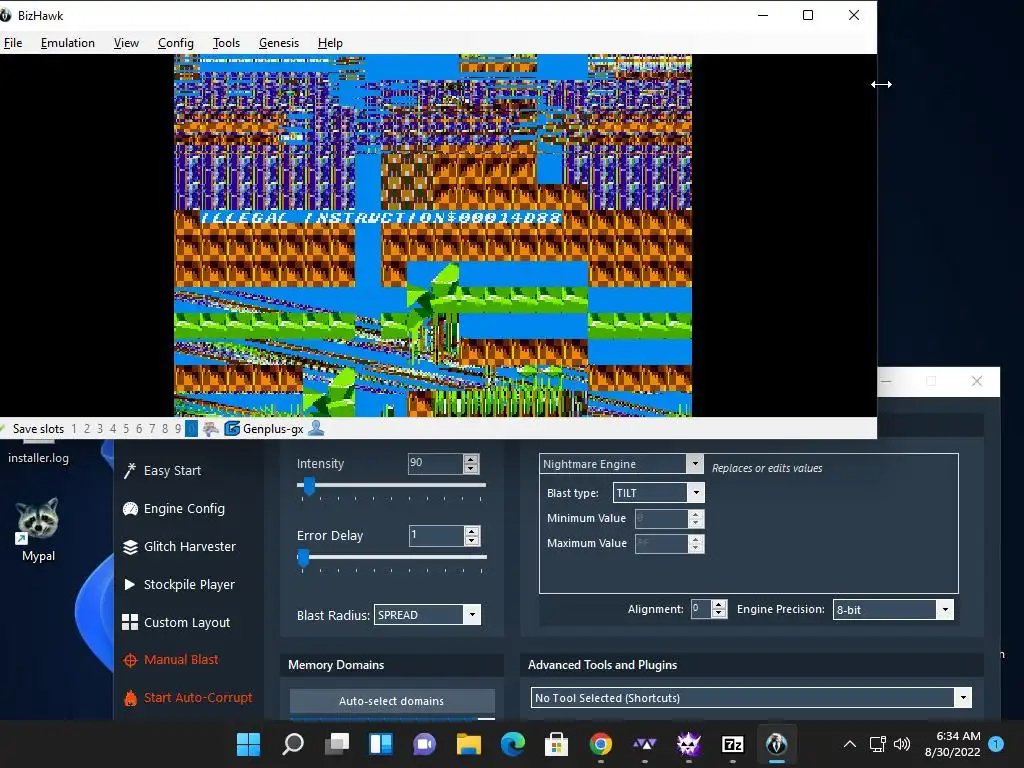This screenshot has height=768, width=1024.
Task: Select save slot 5 in status bar
Action: 126,429
